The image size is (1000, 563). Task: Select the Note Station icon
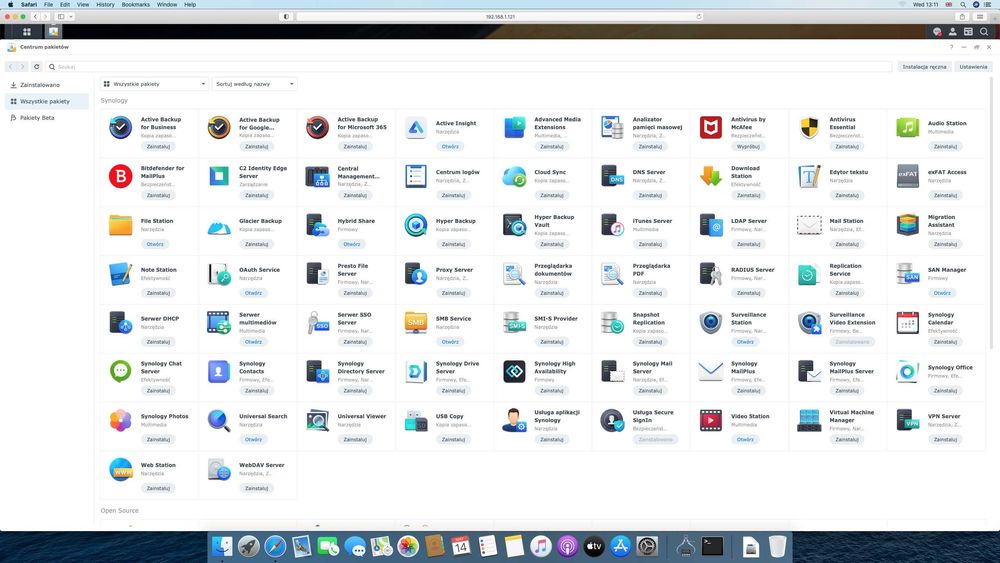(x=121, y=274)
